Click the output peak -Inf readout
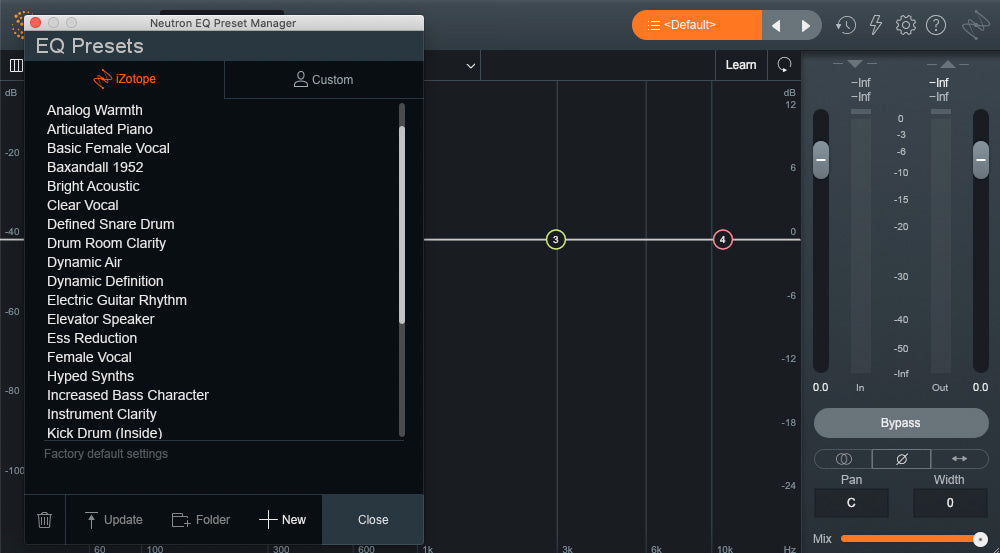Image resolution: width=1000 pixels, height=553 pixels. 939,83
